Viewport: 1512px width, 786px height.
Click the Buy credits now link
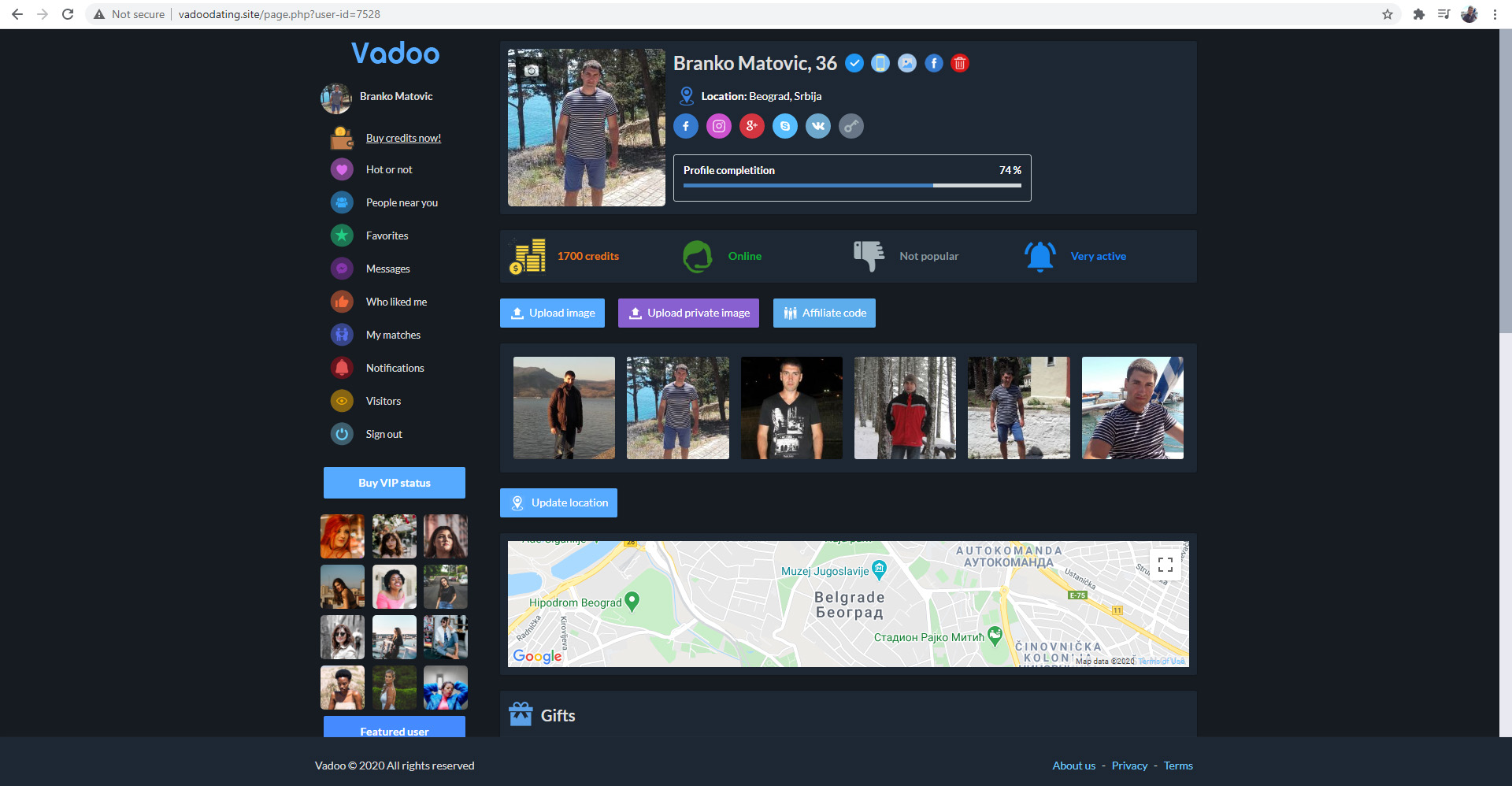click(x=403, y=138)
